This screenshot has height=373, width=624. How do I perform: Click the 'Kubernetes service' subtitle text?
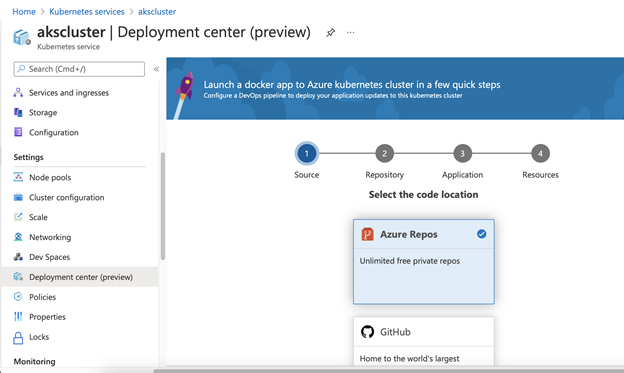(68, 47)
